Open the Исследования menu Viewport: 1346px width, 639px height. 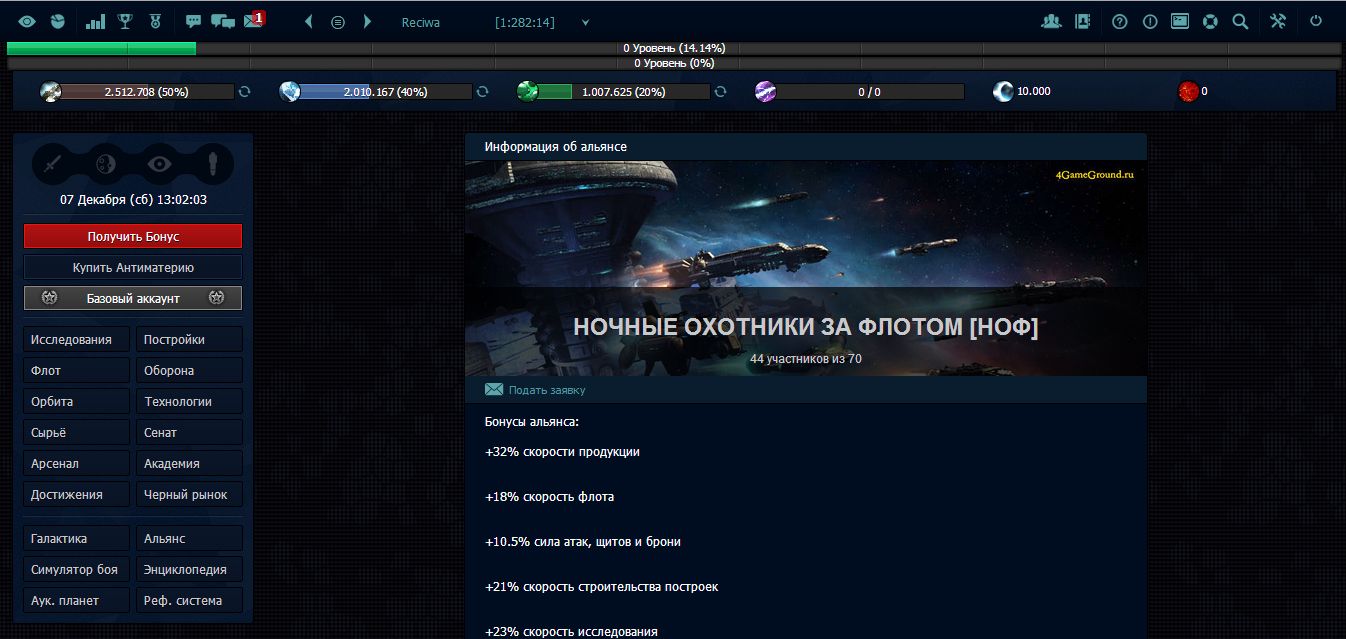click(77, 339)
